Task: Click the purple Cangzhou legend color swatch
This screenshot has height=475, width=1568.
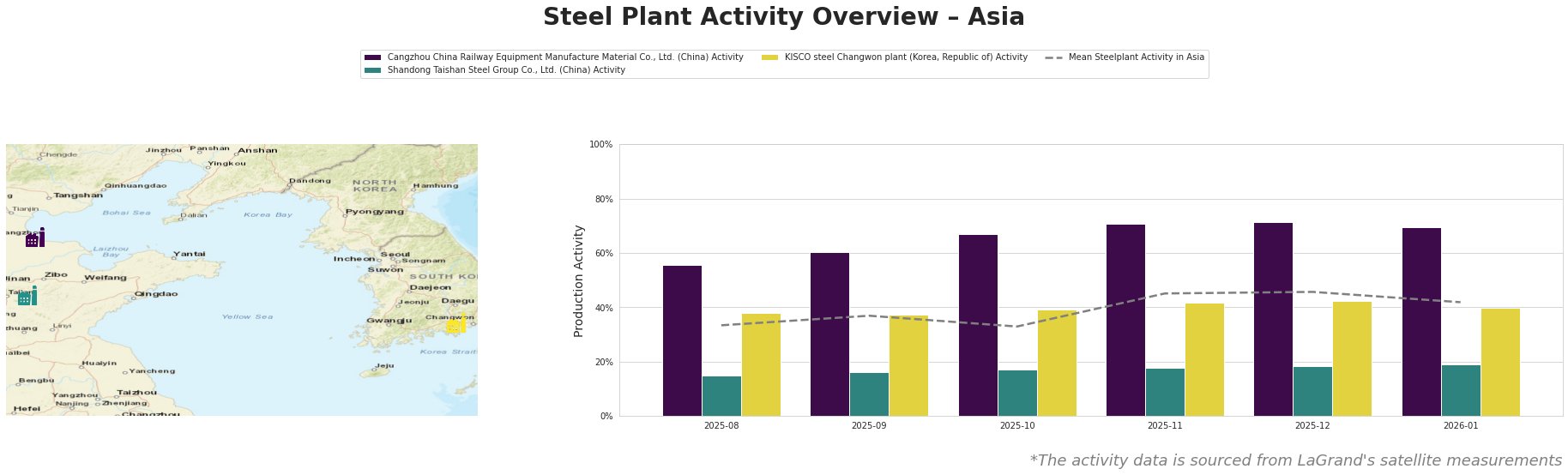Action: click(x=372, y=57)
